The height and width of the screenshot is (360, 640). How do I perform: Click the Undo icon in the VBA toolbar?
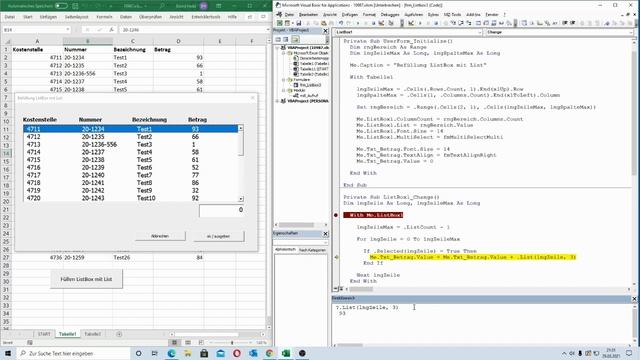341,23
